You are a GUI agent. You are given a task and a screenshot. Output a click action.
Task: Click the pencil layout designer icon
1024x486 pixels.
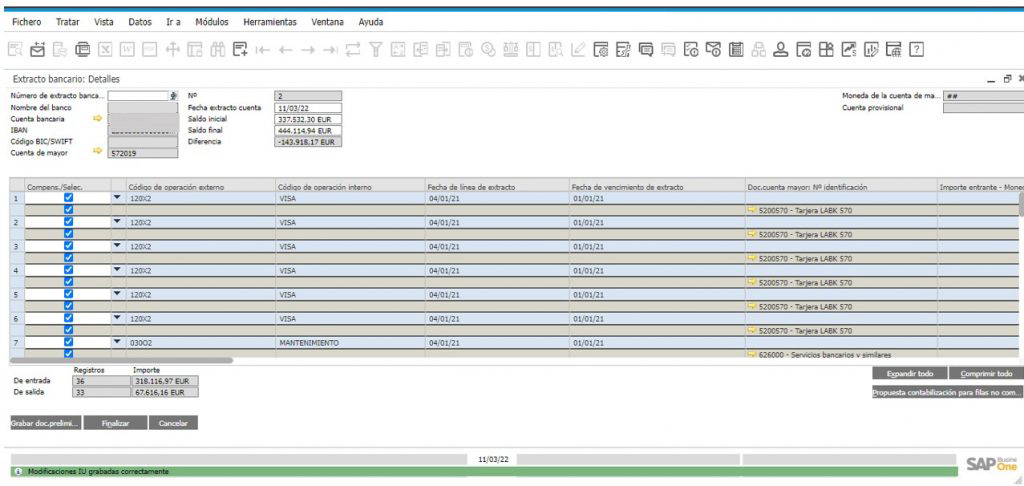tap(578, 49)
